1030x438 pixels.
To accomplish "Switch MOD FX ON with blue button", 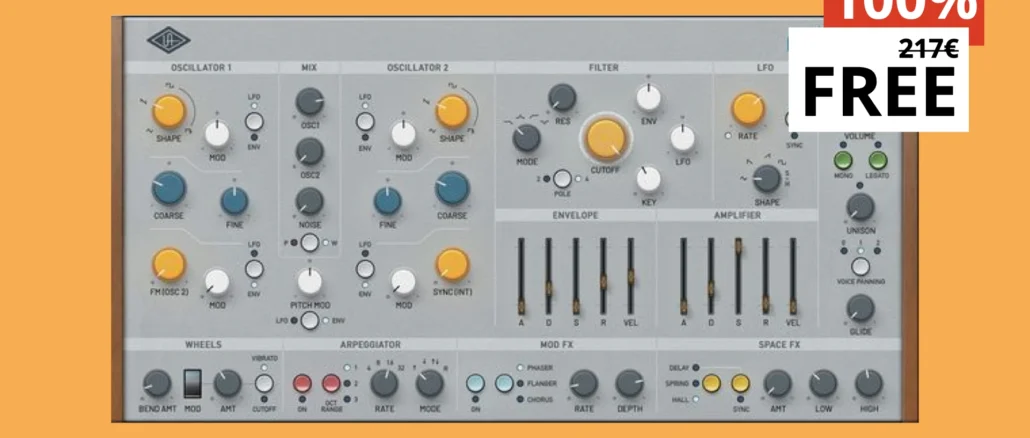I will (475, 383).
